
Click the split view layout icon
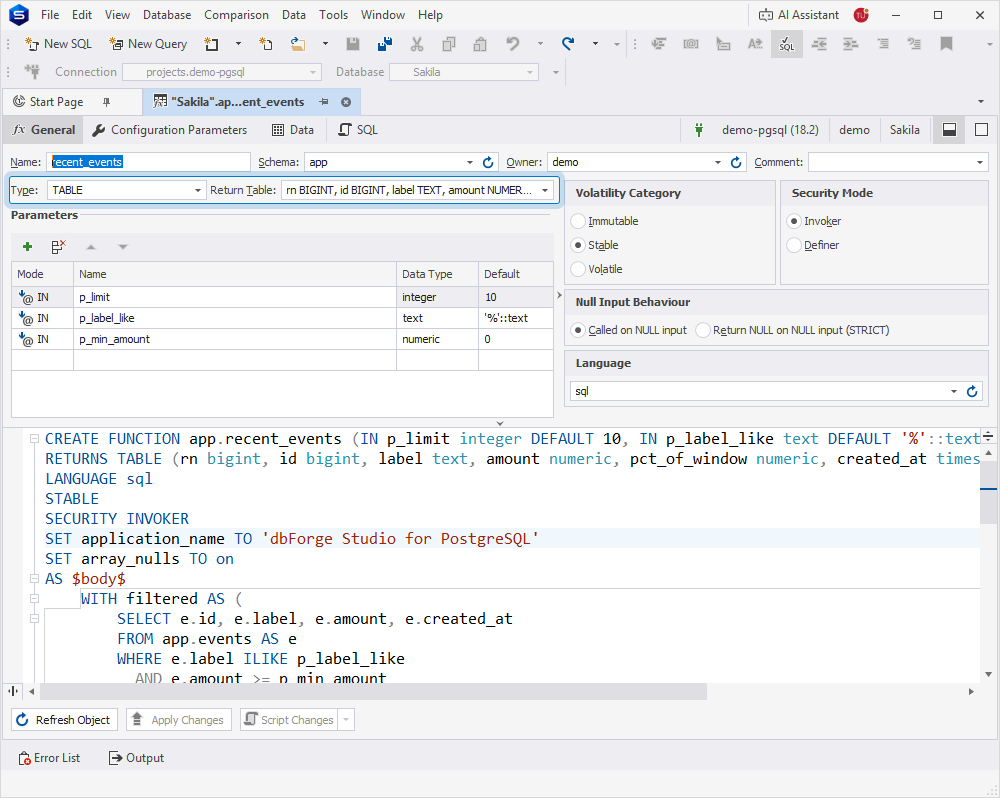pos(949,130)
